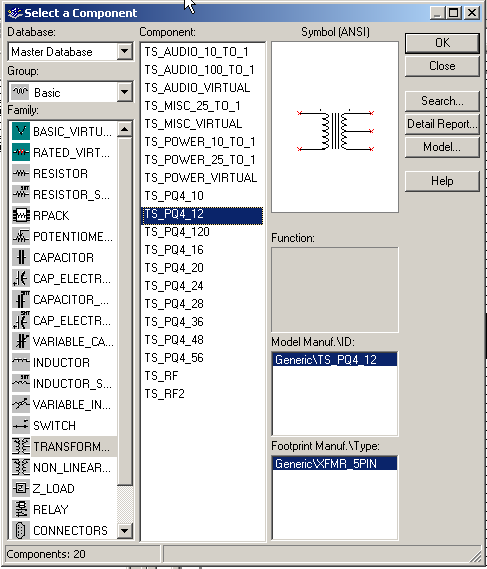Pick the RPACK family icon
Image resolution: width=487 pixels, height=569 pixels.
[x=21, y=215]
